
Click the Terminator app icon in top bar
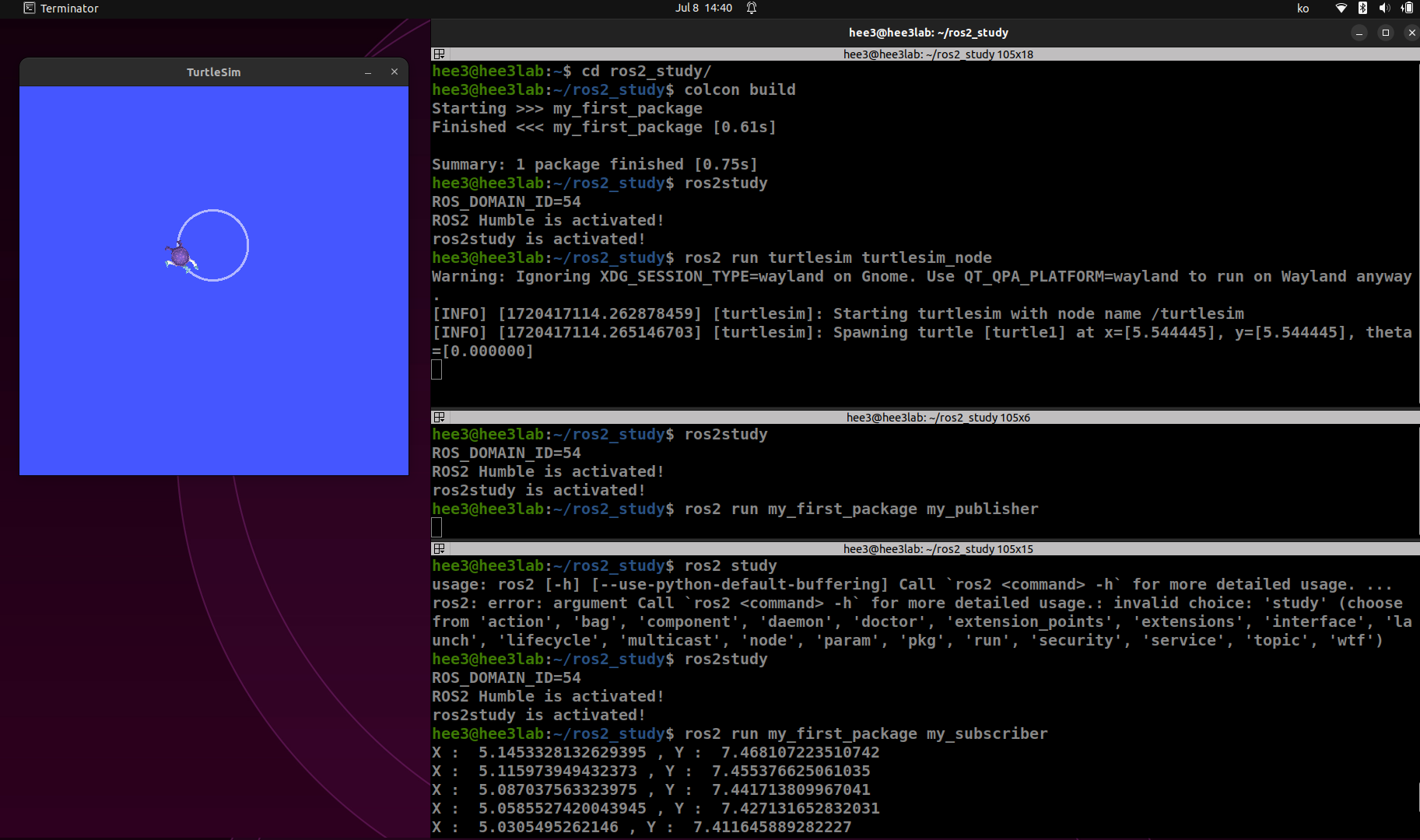click(x=29, y=8)
